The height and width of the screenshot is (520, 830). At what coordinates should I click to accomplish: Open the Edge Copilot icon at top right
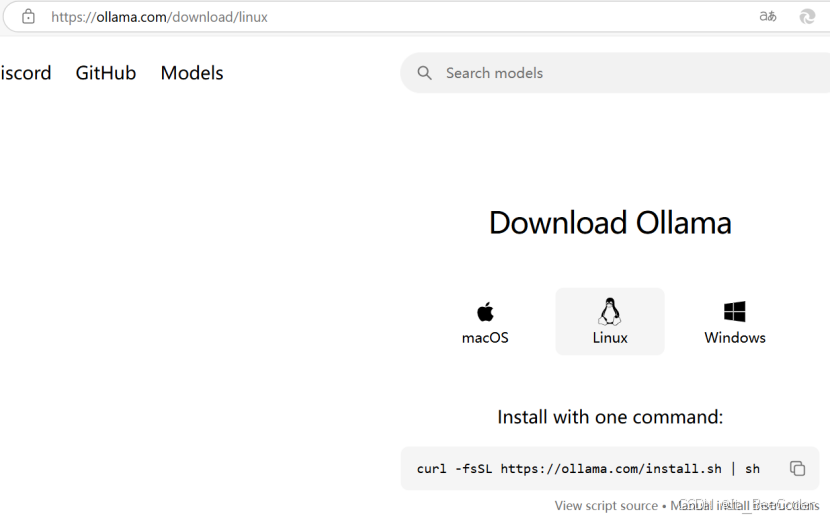[807, 16]
